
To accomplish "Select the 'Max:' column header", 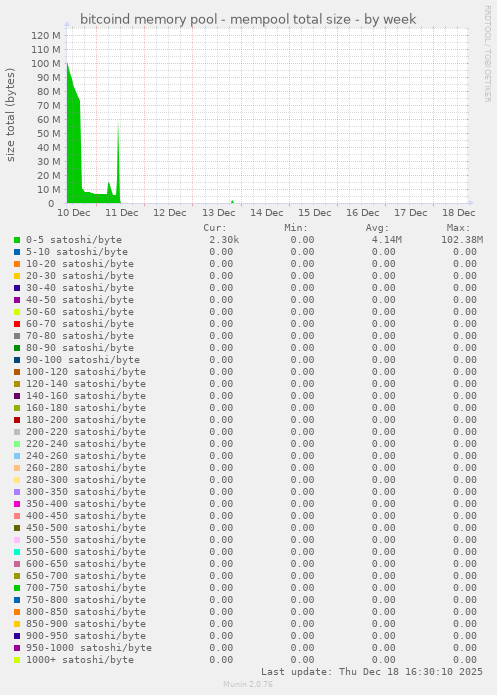I will tap(458, 228).
